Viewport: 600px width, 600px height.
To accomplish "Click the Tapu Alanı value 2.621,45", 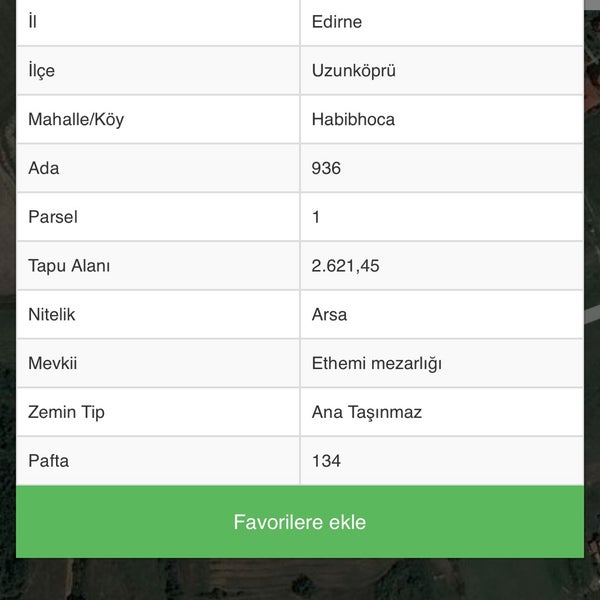I will click(x=346, y=266).
